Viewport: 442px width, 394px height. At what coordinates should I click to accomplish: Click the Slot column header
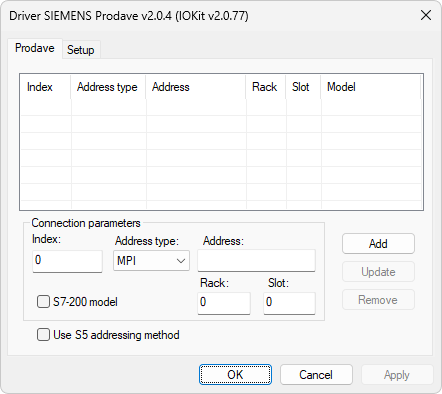pyautogui.click(x=303, y=87)
